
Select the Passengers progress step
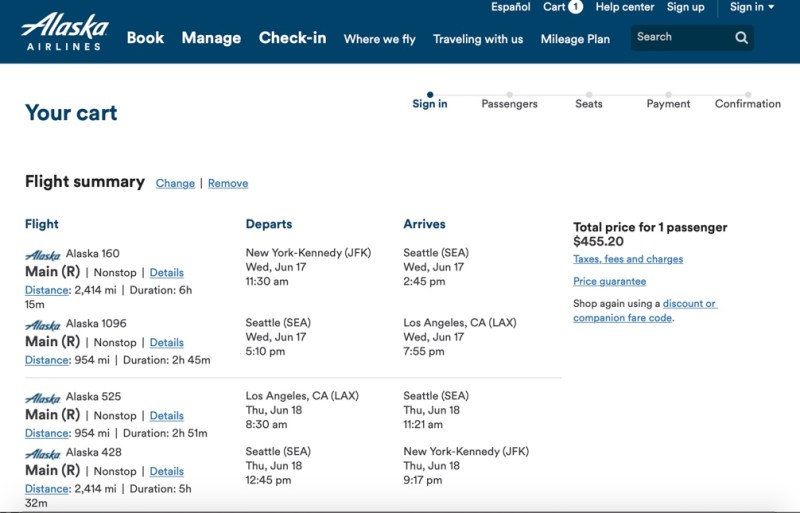(509, 101)
